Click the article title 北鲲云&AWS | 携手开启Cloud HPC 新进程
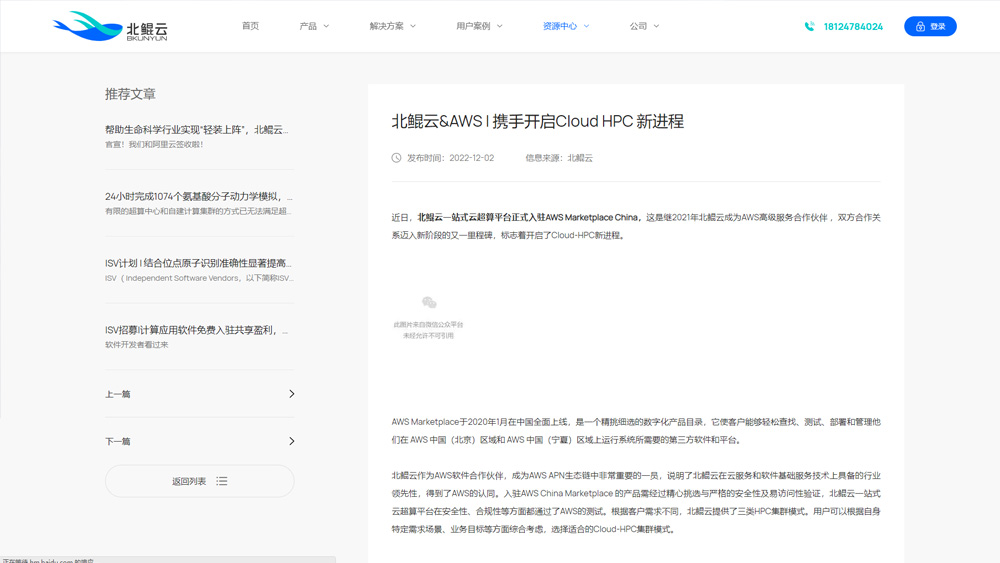 click(x=538, y=121)
